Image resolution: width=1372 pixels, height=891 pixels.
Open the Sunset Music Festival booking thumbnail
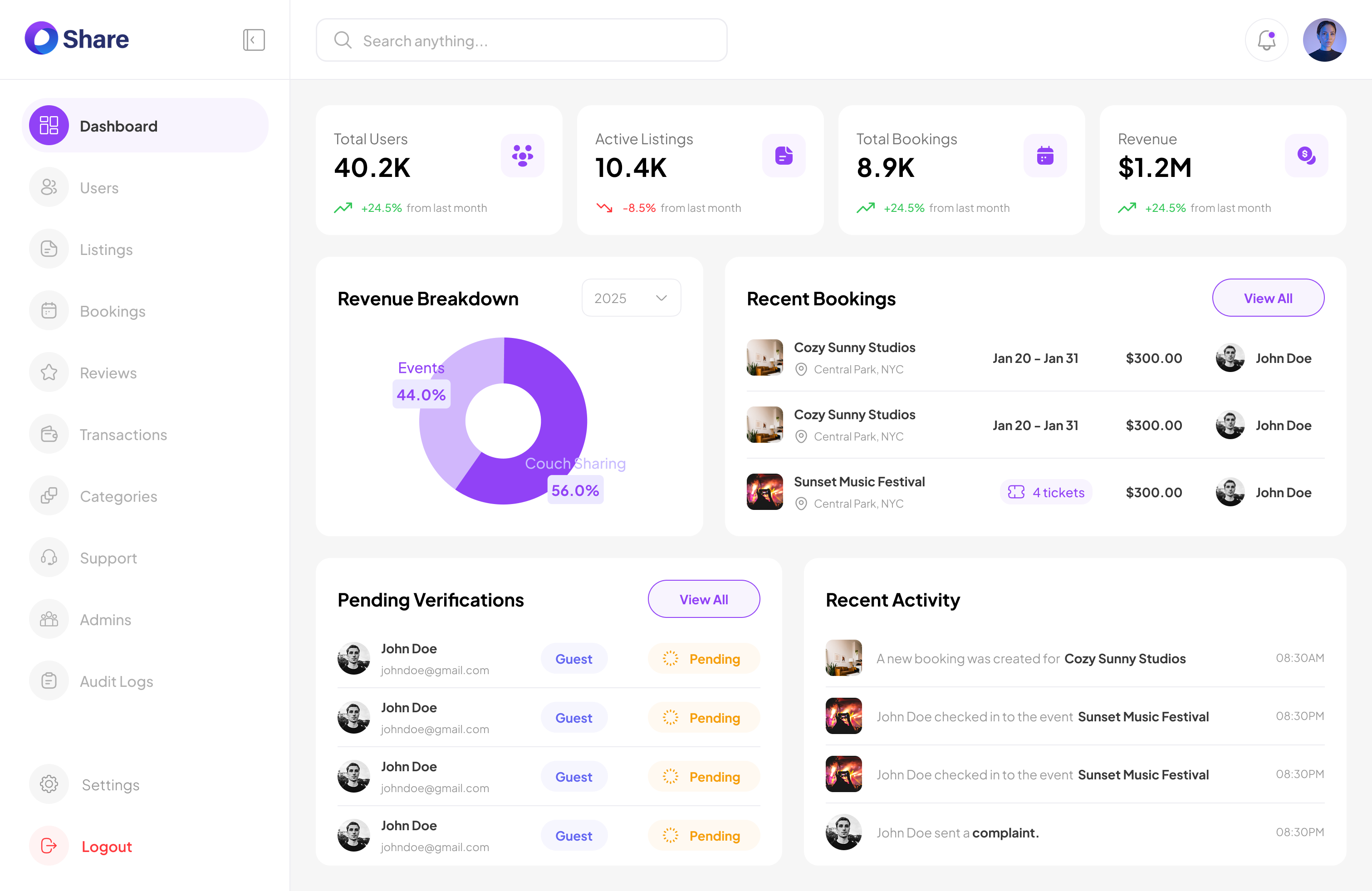click(764, 492)
